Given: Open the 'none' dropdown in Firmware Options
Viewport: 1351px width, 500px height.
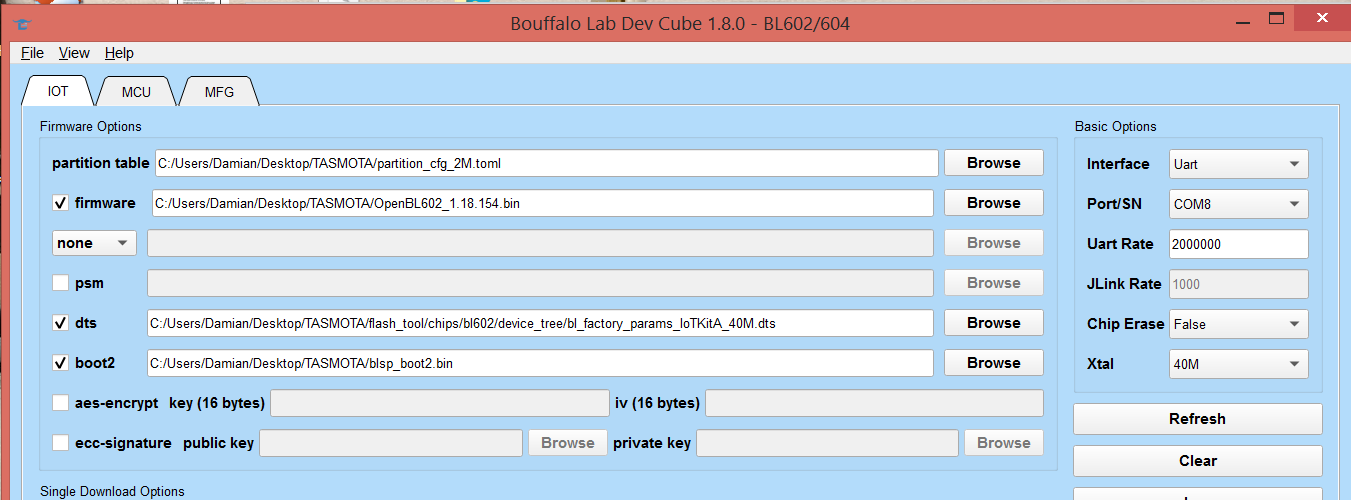Looking at the screenshot, I should tap(94, 243).
